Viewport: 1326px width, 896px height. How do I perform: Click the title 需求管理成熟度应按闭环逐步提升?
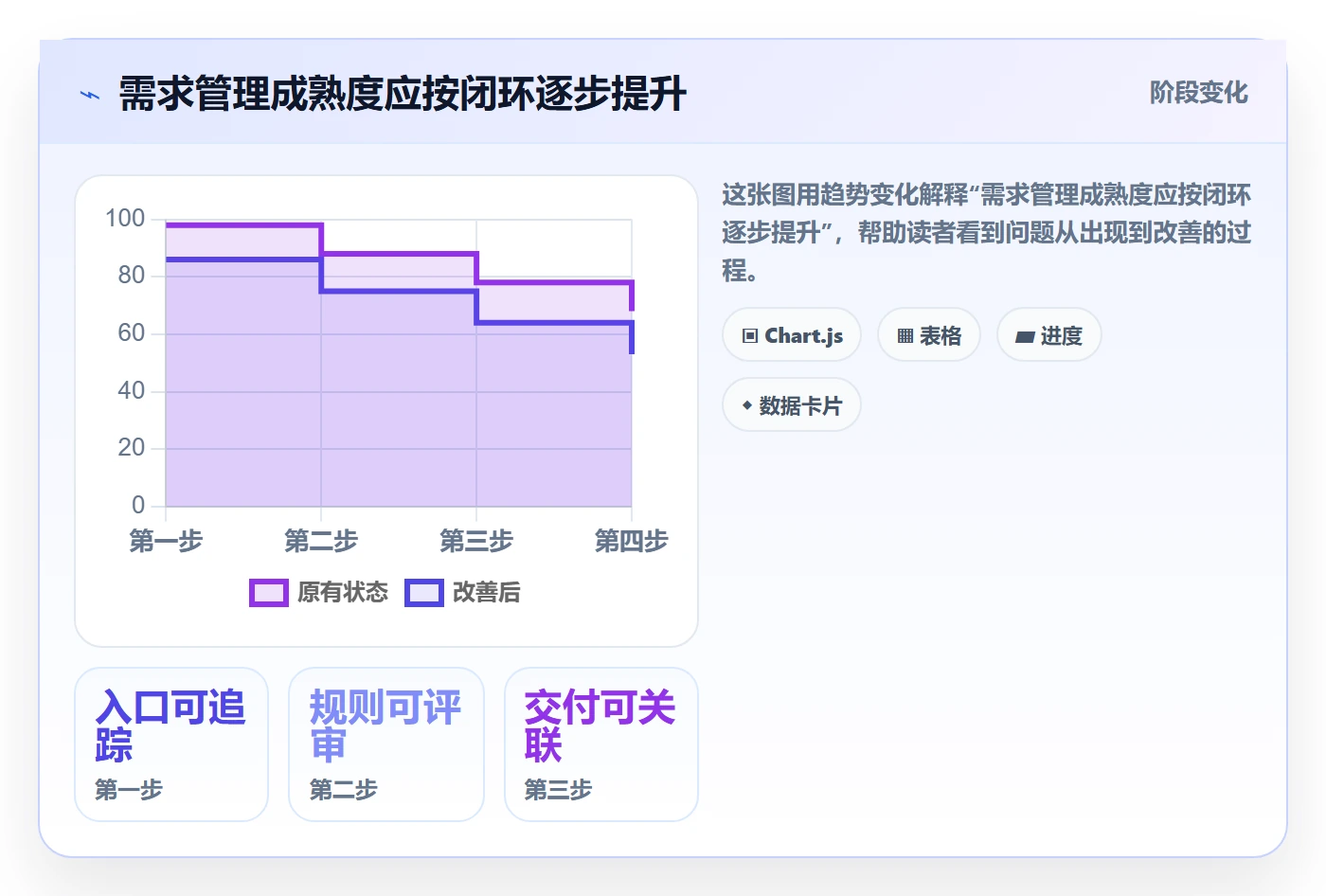(x=403, y=95)
